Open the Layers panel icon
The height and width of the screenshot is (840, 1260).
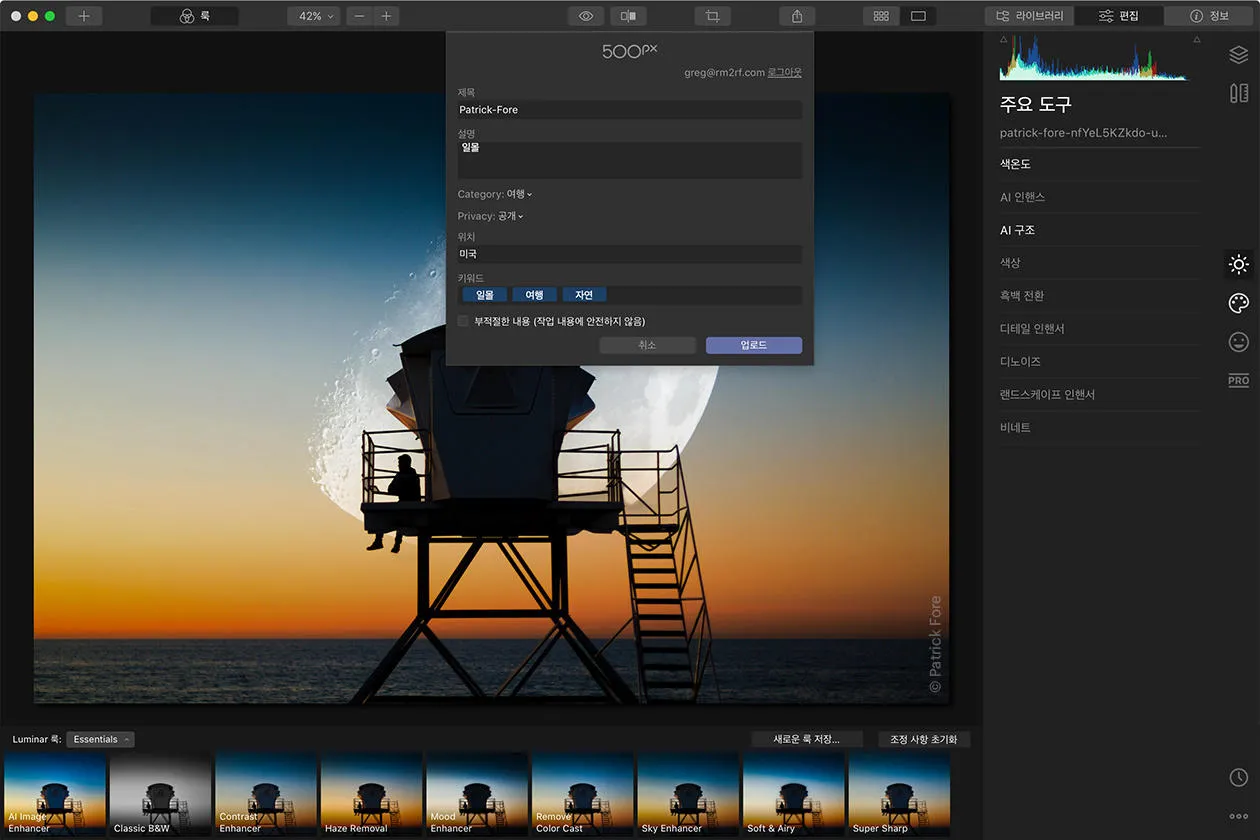click(x=1239, y=55)
